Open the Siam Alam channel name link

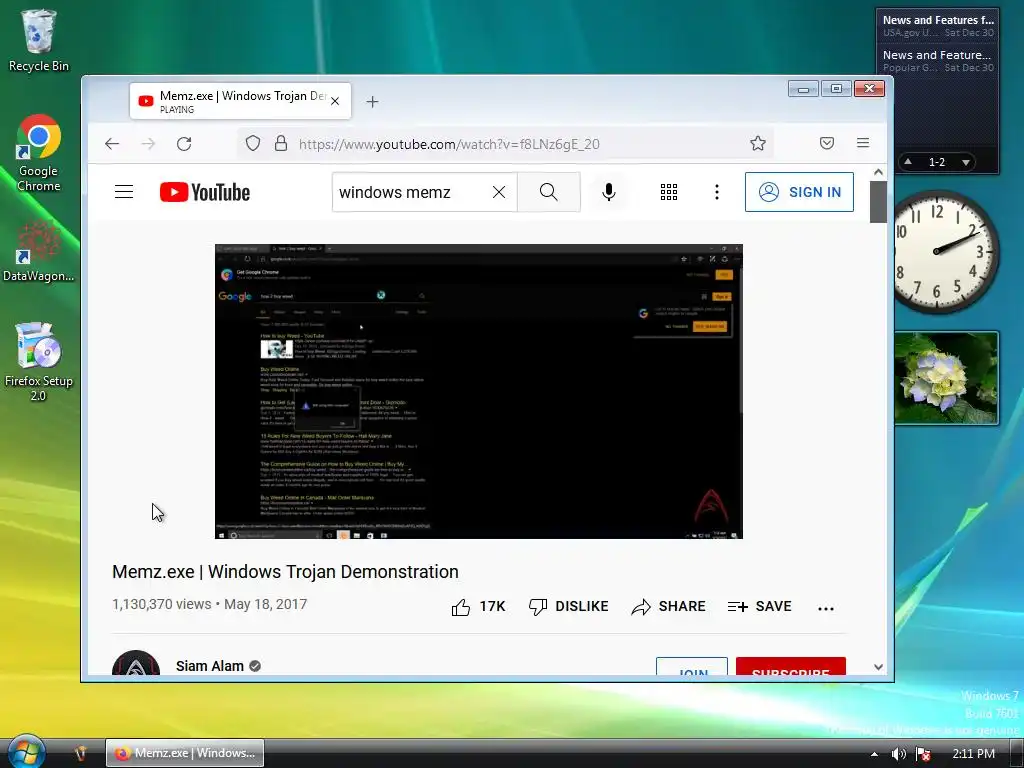coord(210,666)
